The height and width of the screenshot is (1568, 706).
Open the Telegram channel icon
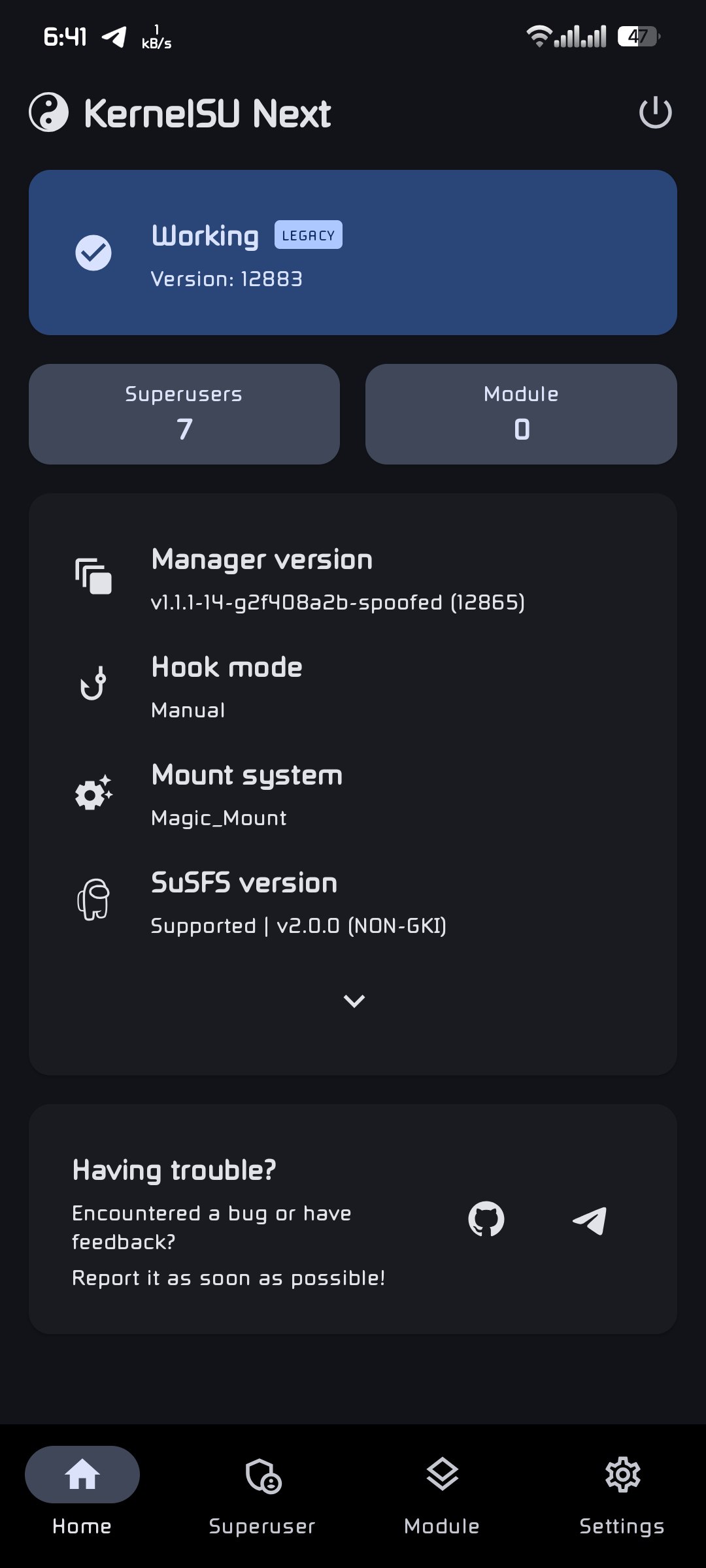click(590, 1220)
